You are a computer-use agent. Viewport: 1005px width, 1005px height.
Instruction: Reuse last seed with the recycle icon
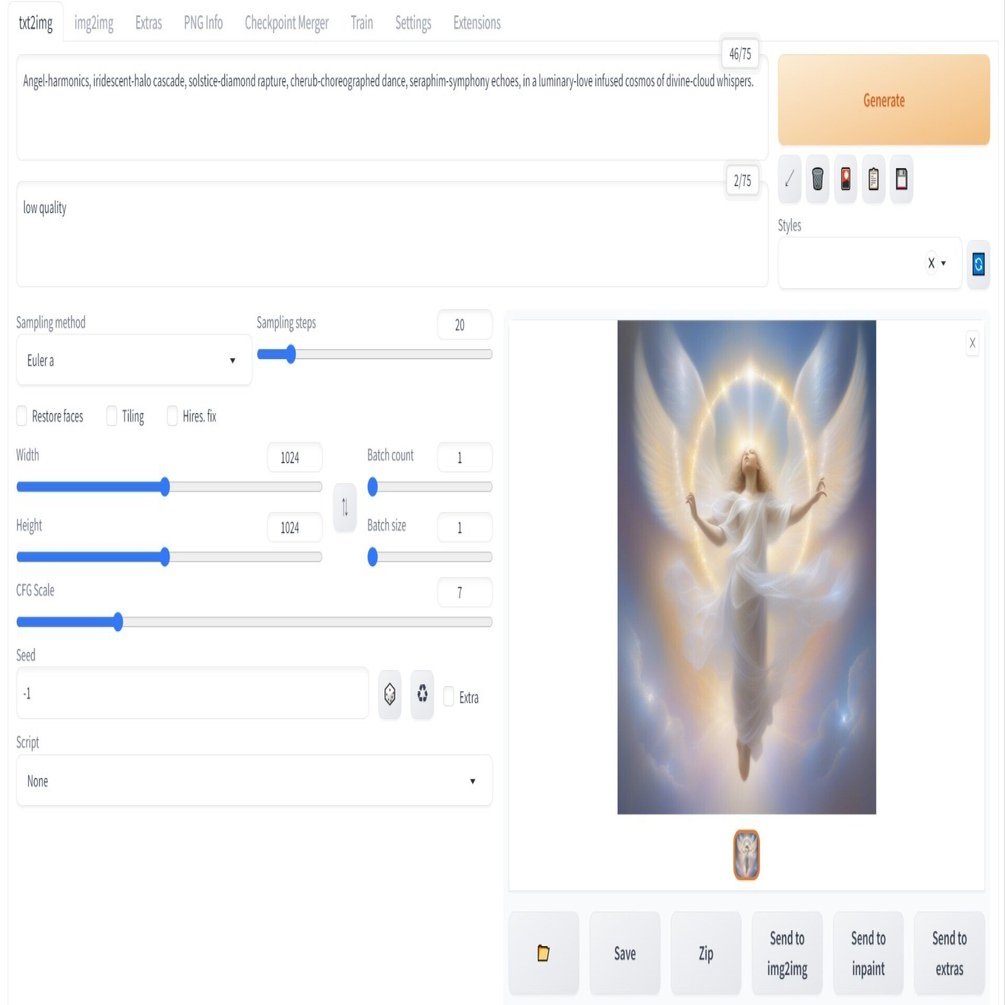(421, 693)
